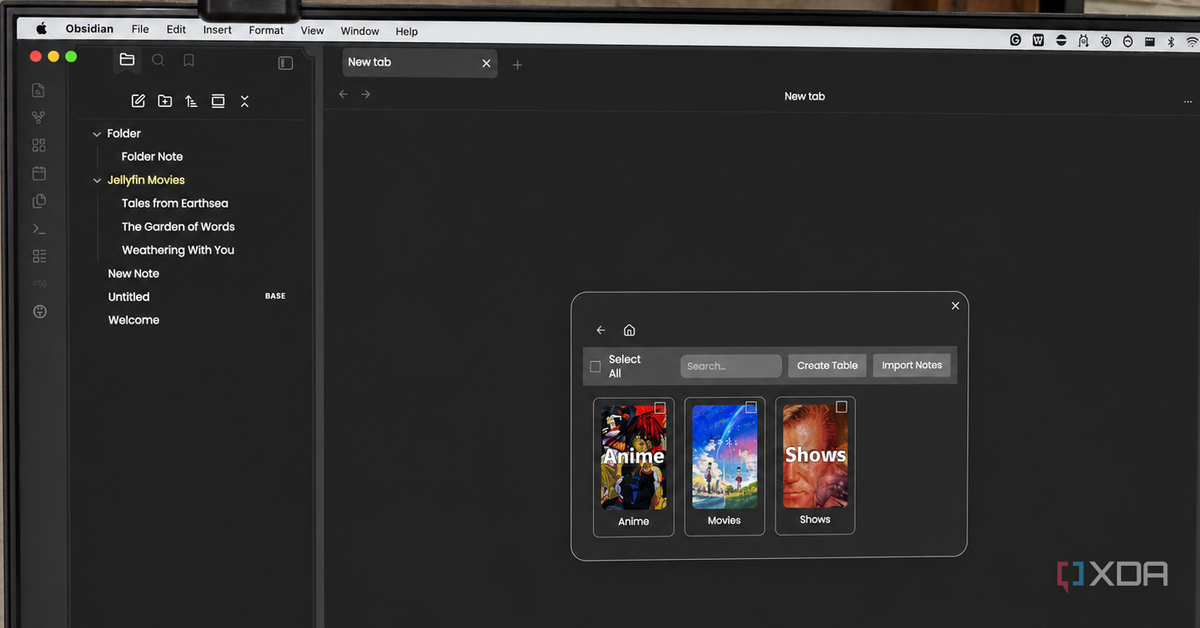Open the View menu
The width and height of the screenshot is (1200, 628).
[312, 31]
